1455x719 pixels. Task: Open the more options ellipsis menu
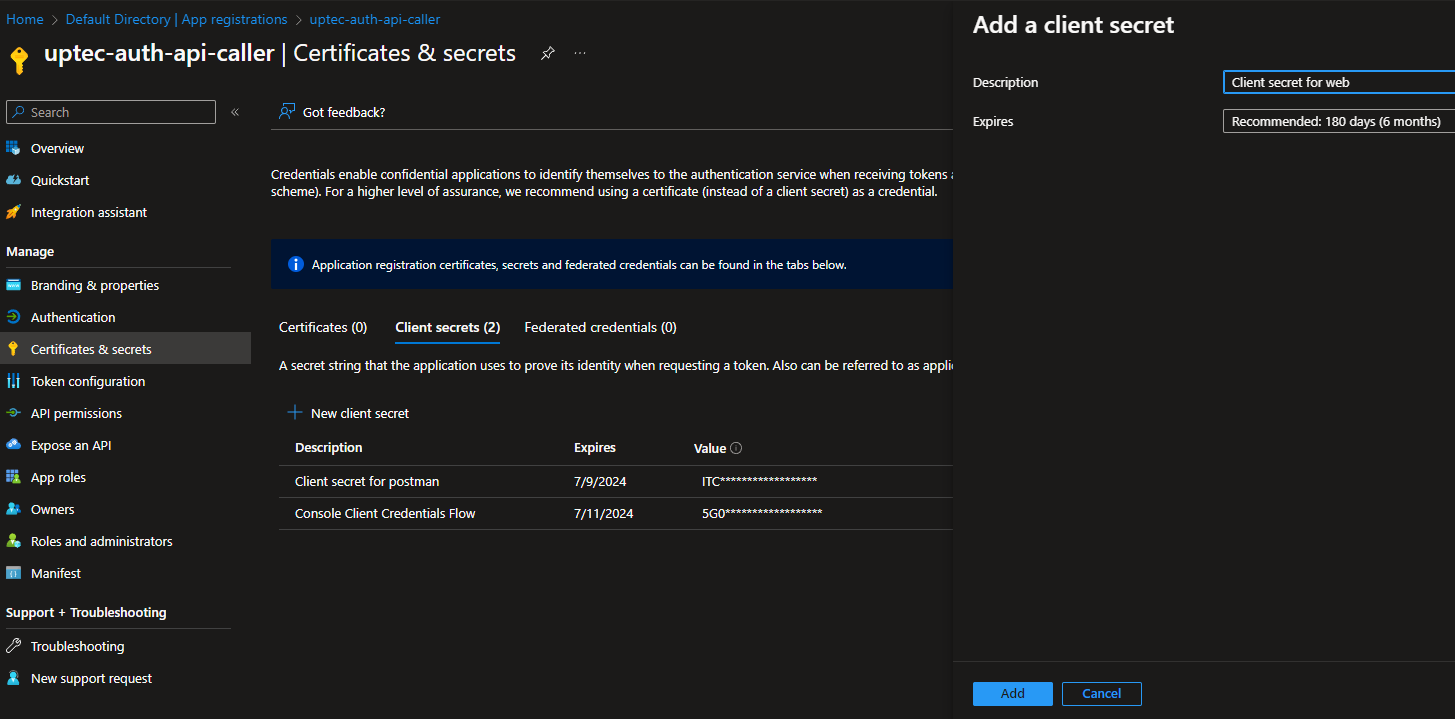(580, 54)
